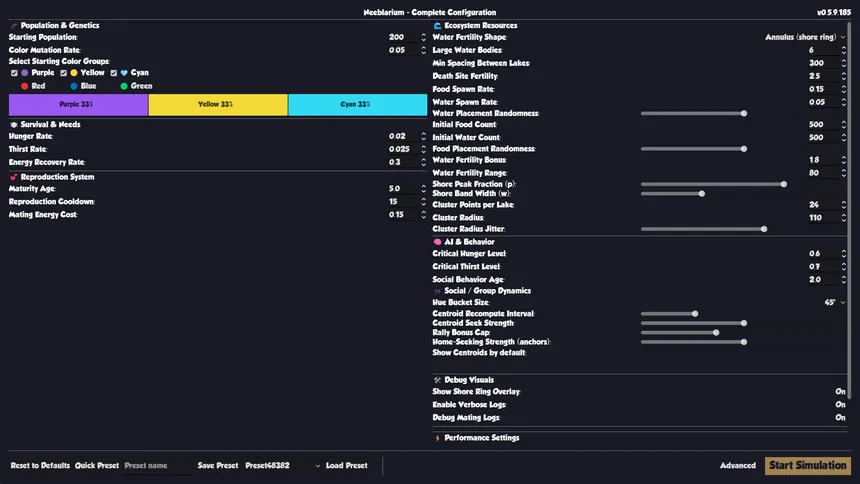Click the Debug Visuals tools icon
The image size is (860, 484).
click(x=437, y=380)
